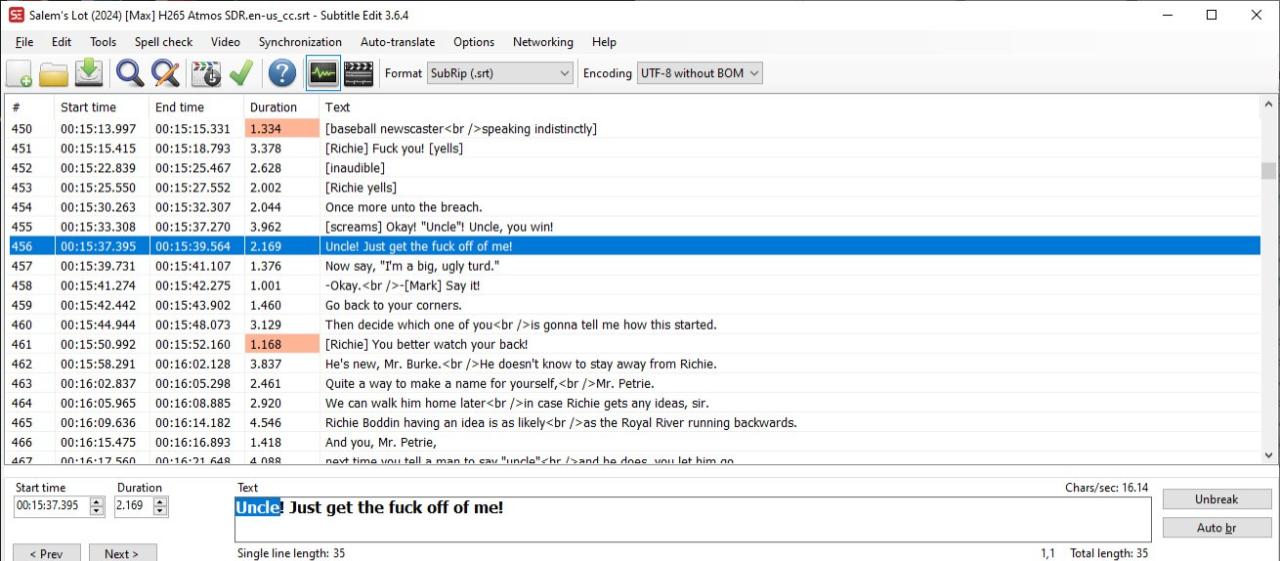Image resolution: width=1280 pixels, height=561 pixels.
Task: Increase Duration using the spinner up arrow
Action: pos(161,501)
